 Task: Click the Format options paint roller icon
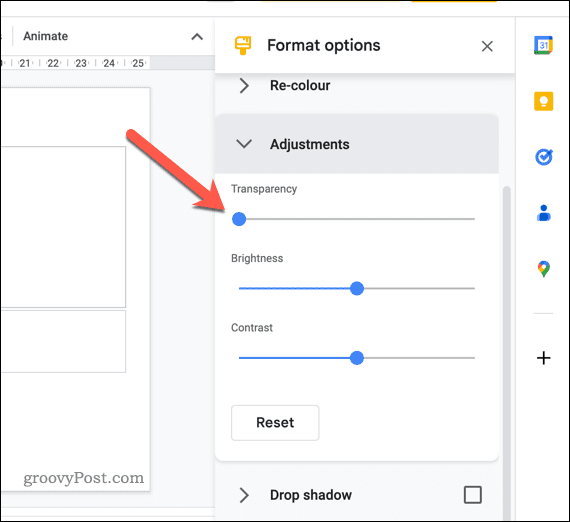click(243, 45)
